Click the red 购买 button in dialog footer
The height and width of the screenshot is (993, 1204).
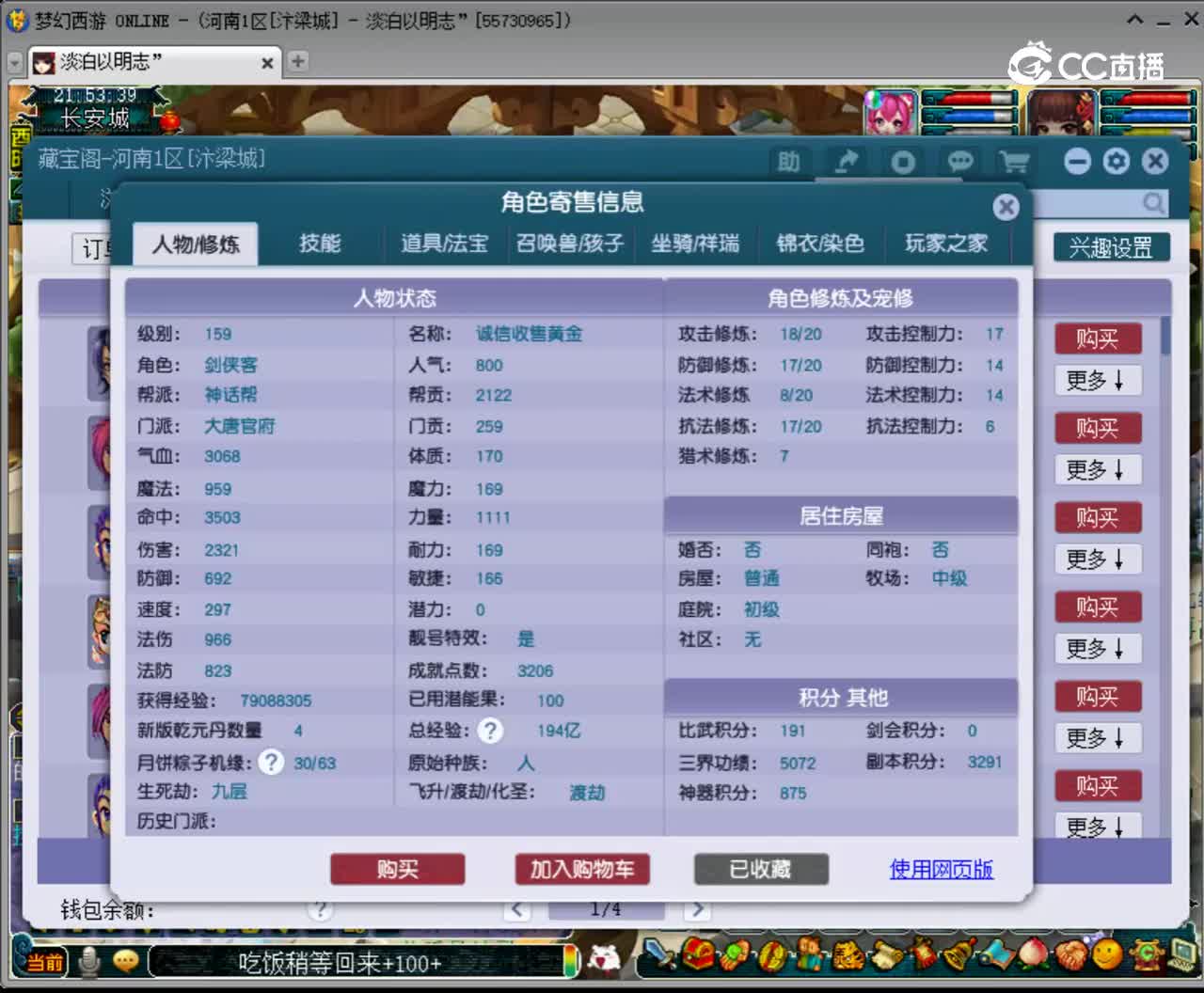tap(398, 869)
